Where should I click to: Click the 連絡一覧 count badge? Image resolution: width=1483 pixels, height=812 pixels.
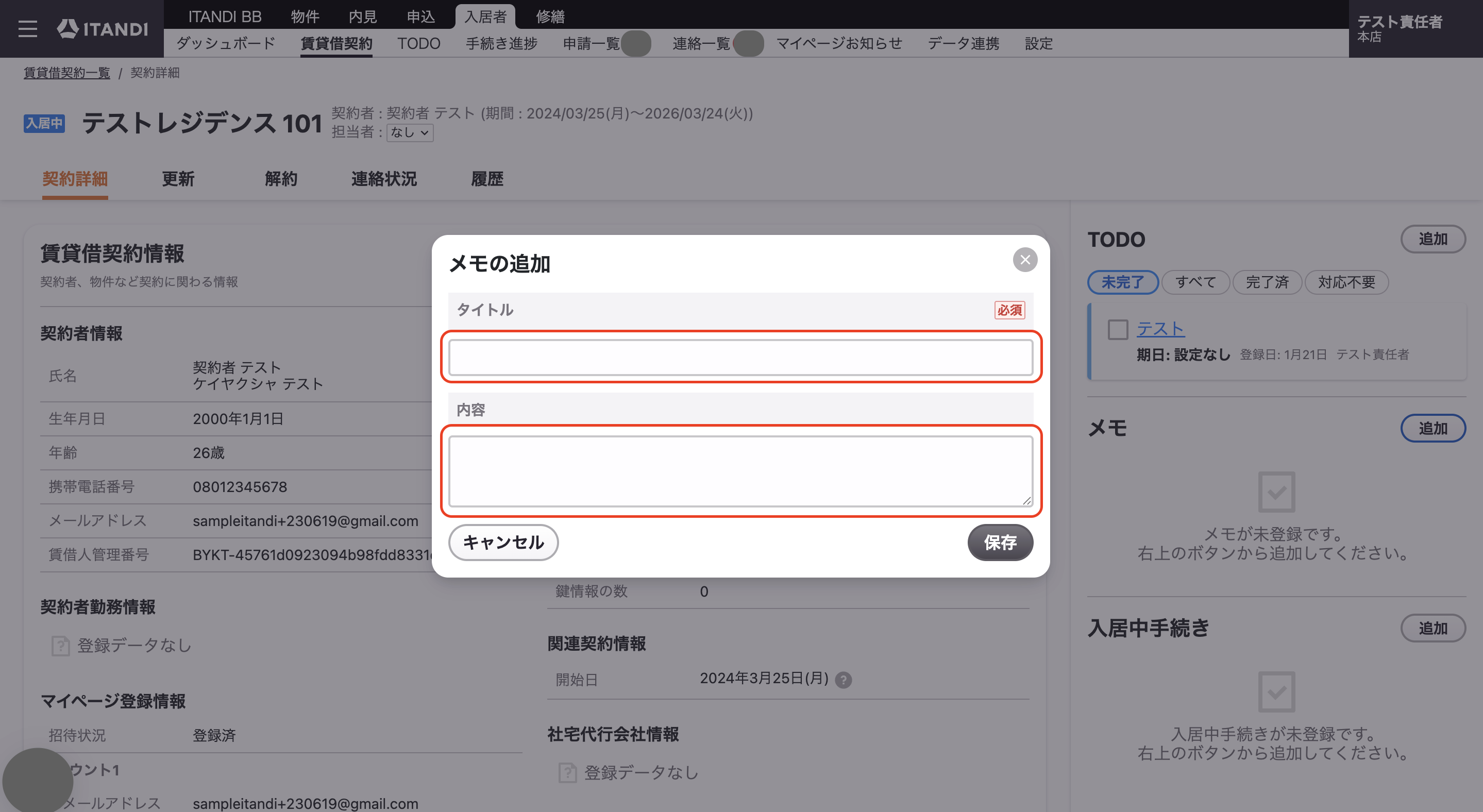click(748, 44)
